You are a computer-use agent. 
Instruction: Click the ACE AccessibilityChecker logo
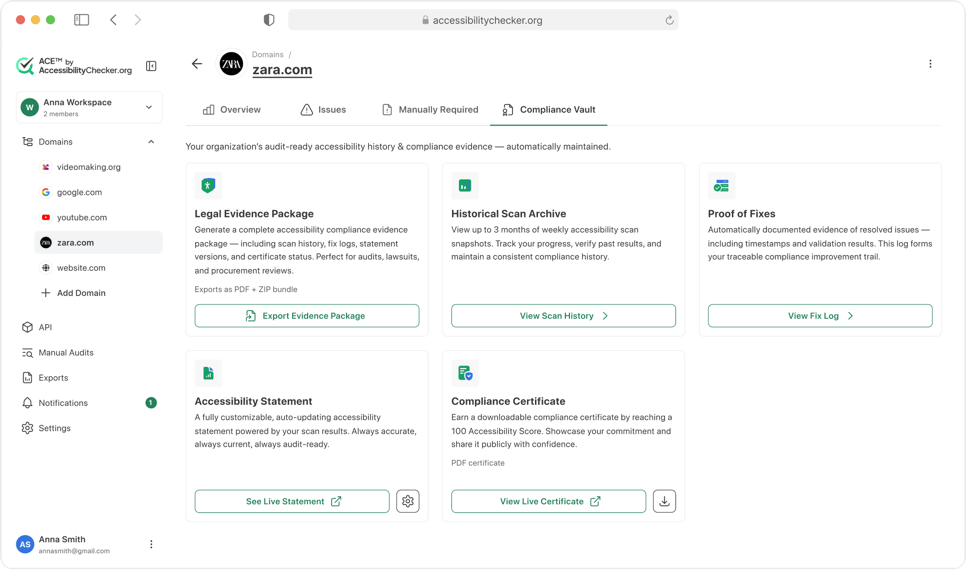pyautogui.click(x=74, y=65)
